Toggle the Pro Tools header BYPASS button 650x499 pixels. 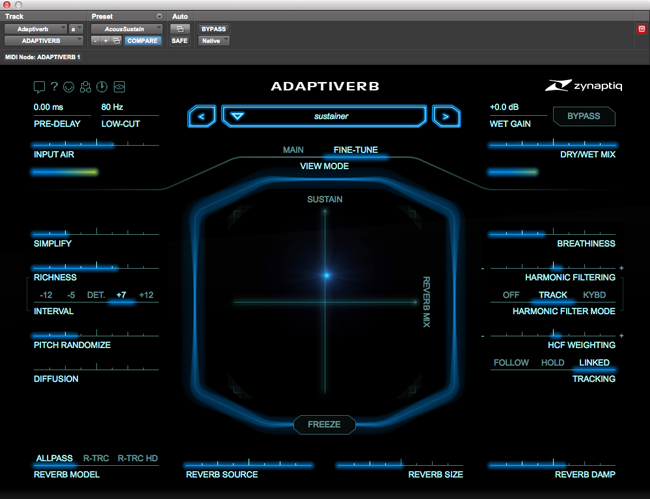pos(213,29)
